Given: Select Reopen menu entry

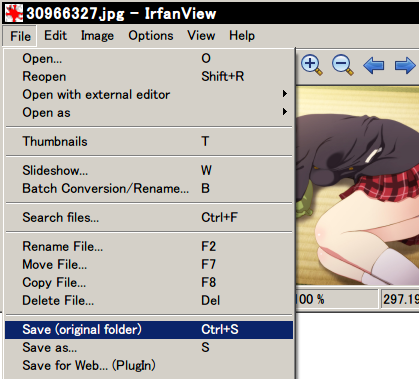Looking at the screenshot, I should [149, 76].
